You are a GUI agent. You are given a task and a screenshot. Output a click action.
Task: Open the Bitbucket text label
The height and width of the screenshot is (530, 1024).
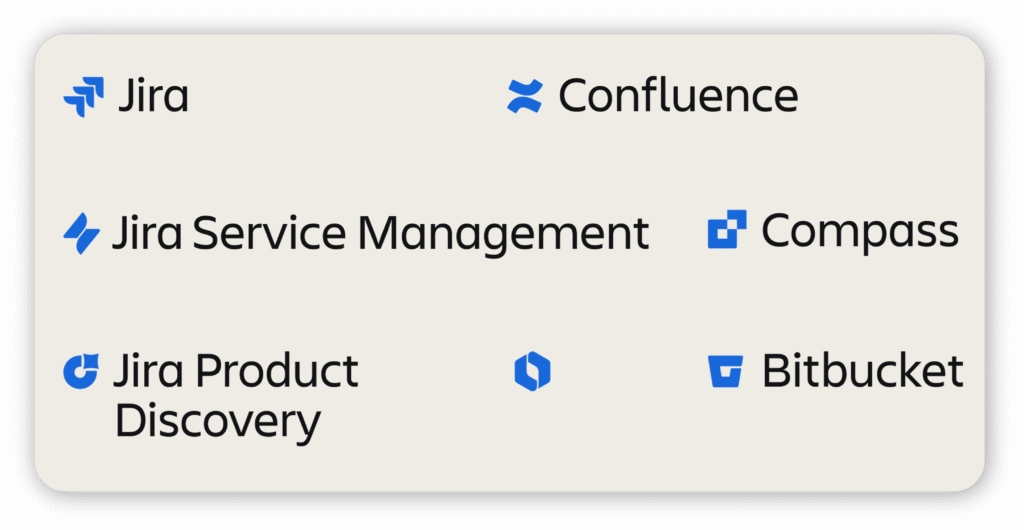click(863, 371)
